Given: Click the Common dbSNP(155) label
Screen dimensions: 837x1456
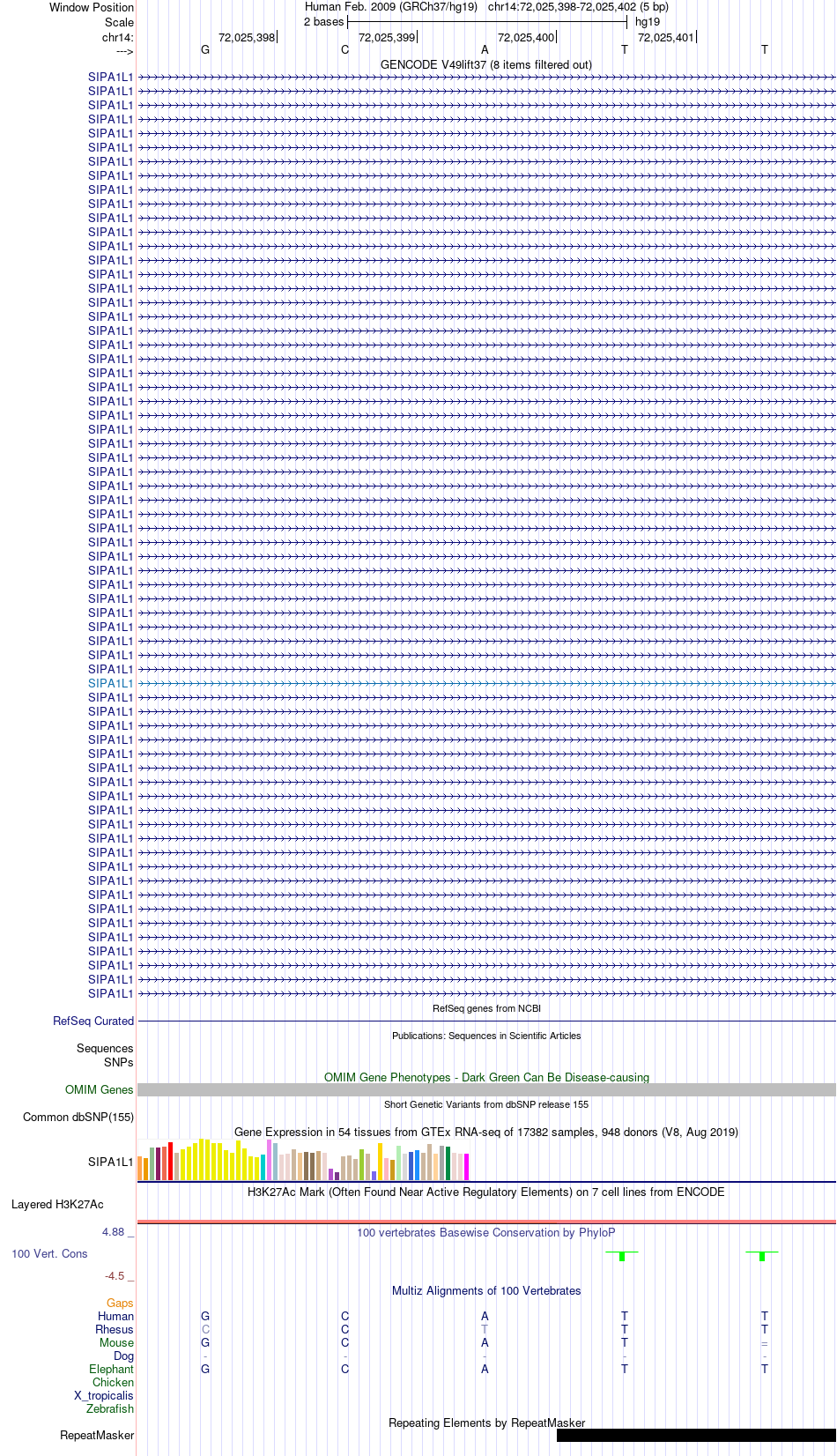Looking at the screenshot, I should pyautogui.click(x=78, y=1117).
